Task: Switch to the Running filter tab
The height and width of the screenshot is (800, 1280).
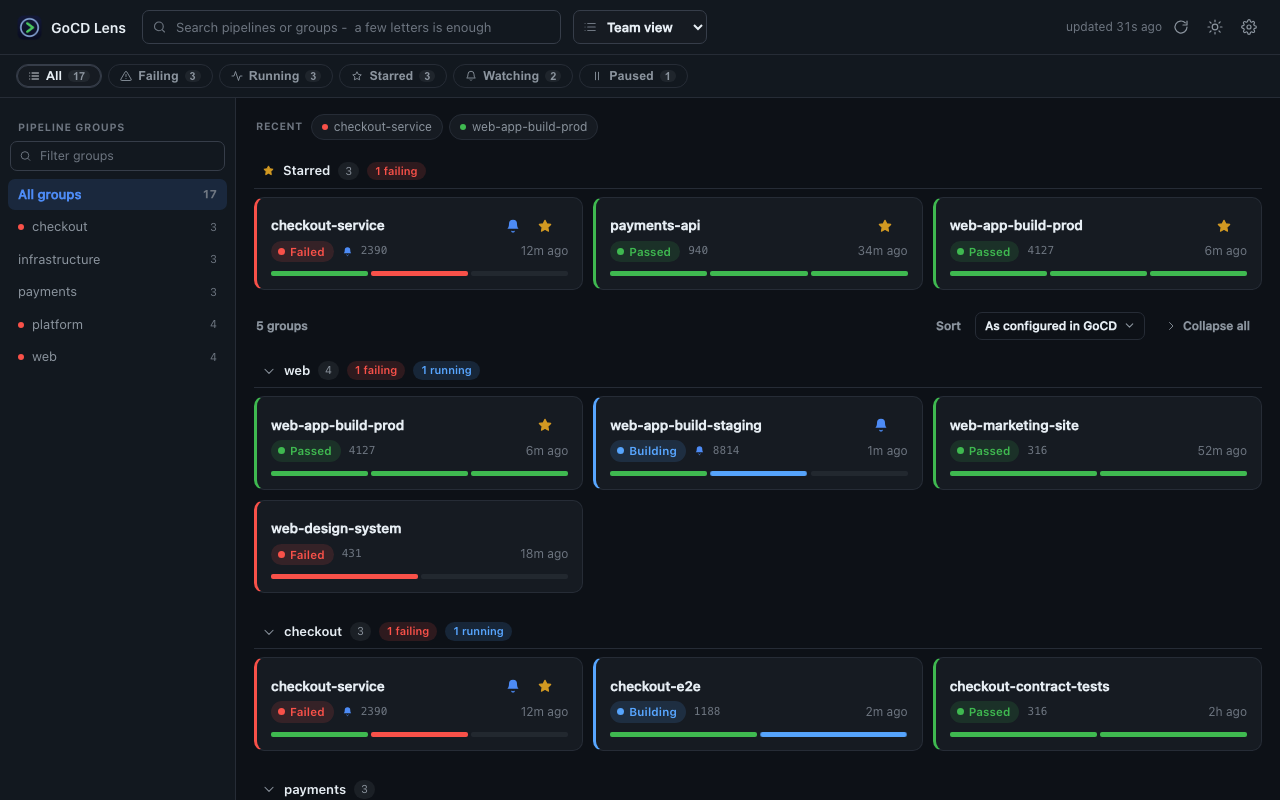Action: pos(276,76)
